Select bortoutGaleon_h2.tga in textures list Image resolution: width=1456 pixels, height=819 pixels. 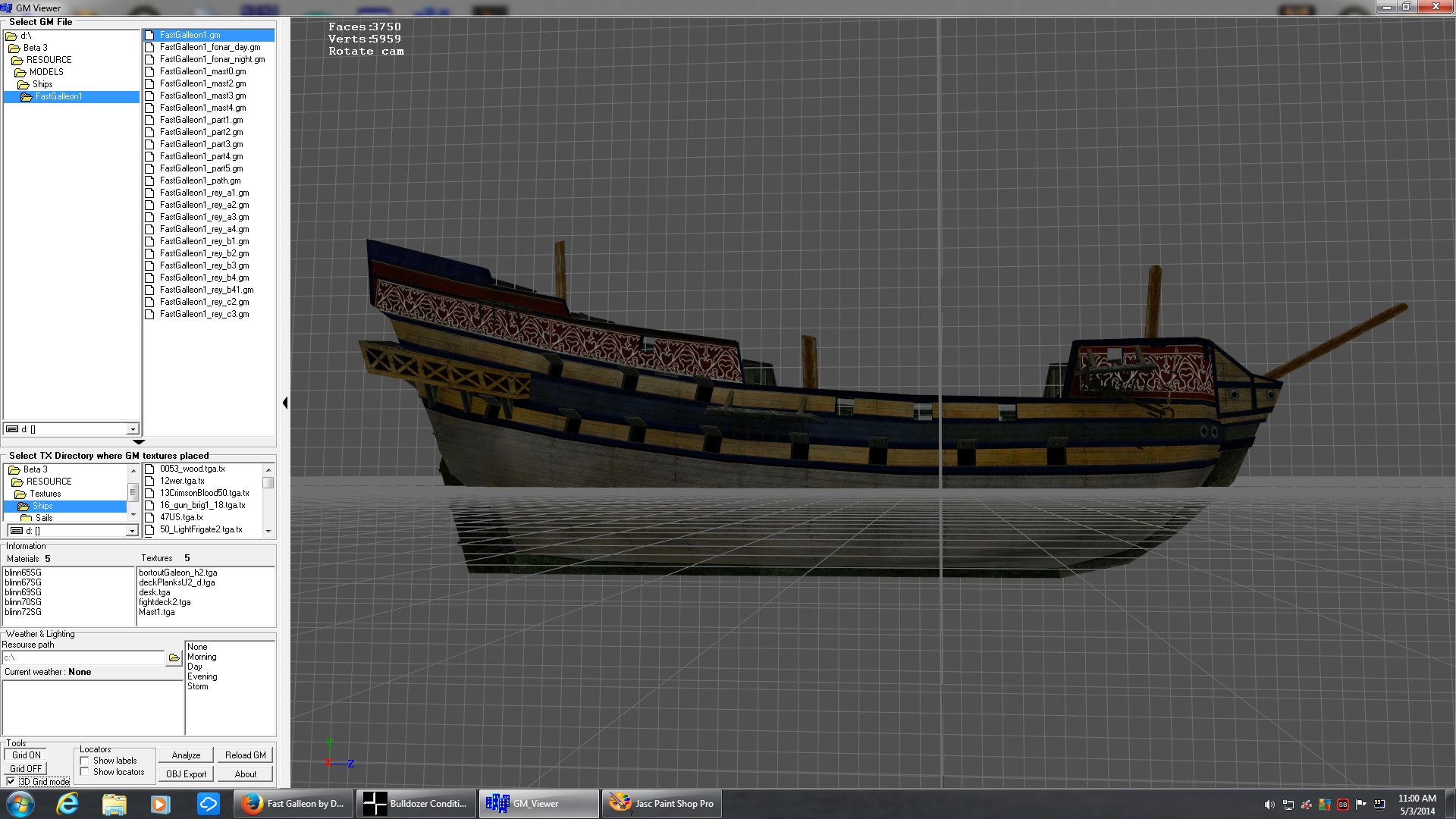[177, 573]
